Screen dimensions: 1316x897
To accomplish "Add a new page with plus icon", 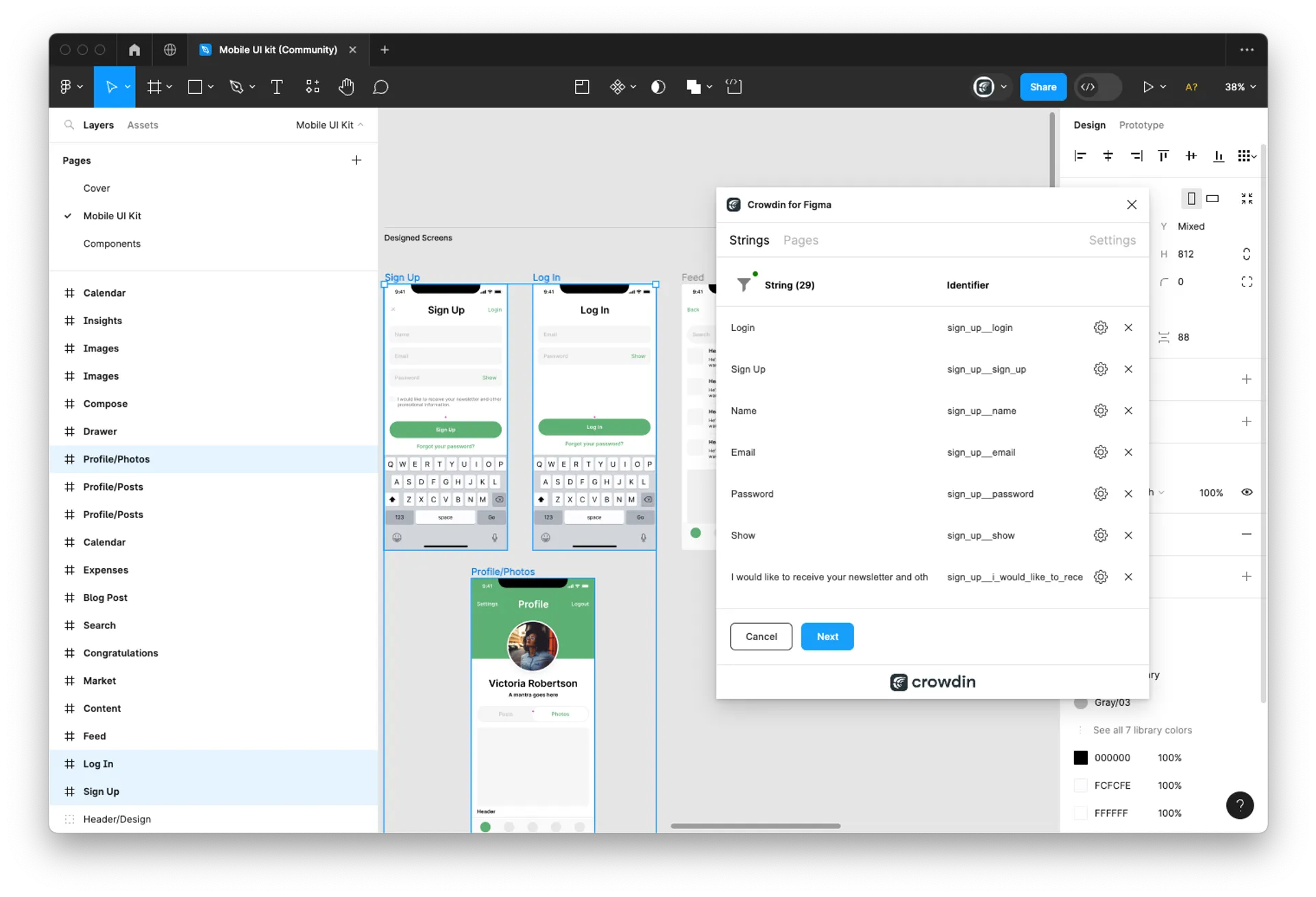I will pos(356,160).
